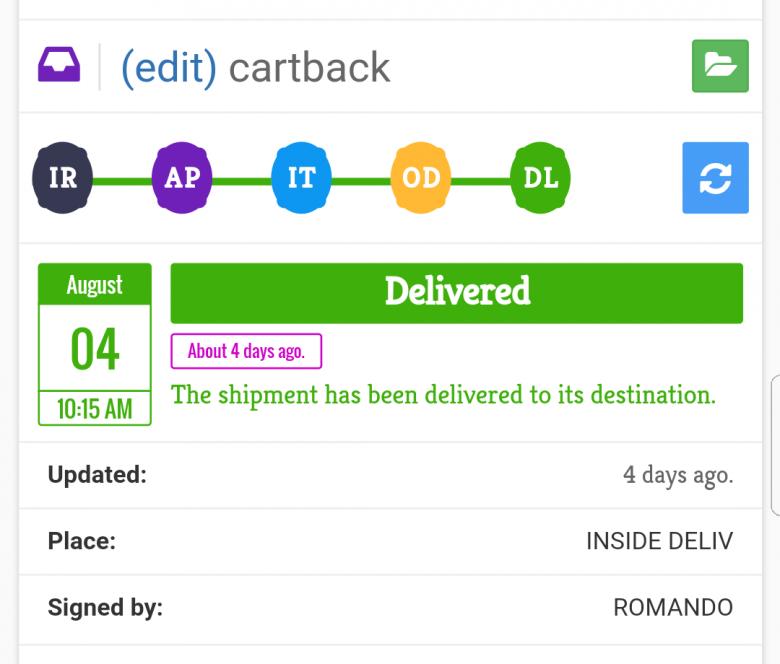The height and width of the screenshot is (664, 780).
Task: Click the (edit) link beside cartback
Action: point(168,68)
